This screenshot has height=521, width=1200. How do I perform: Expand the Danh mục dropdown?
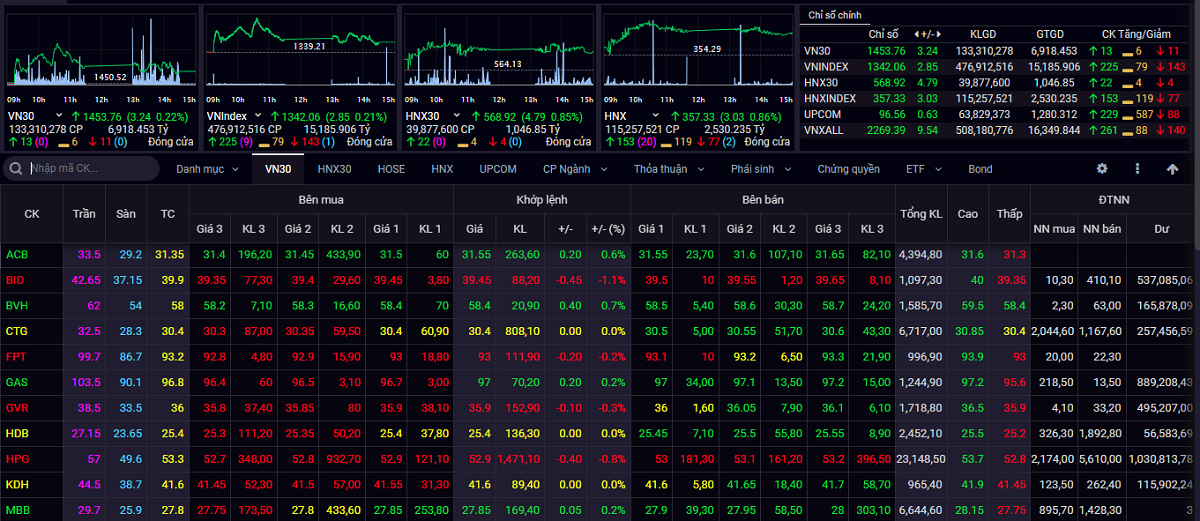(207, 169)
